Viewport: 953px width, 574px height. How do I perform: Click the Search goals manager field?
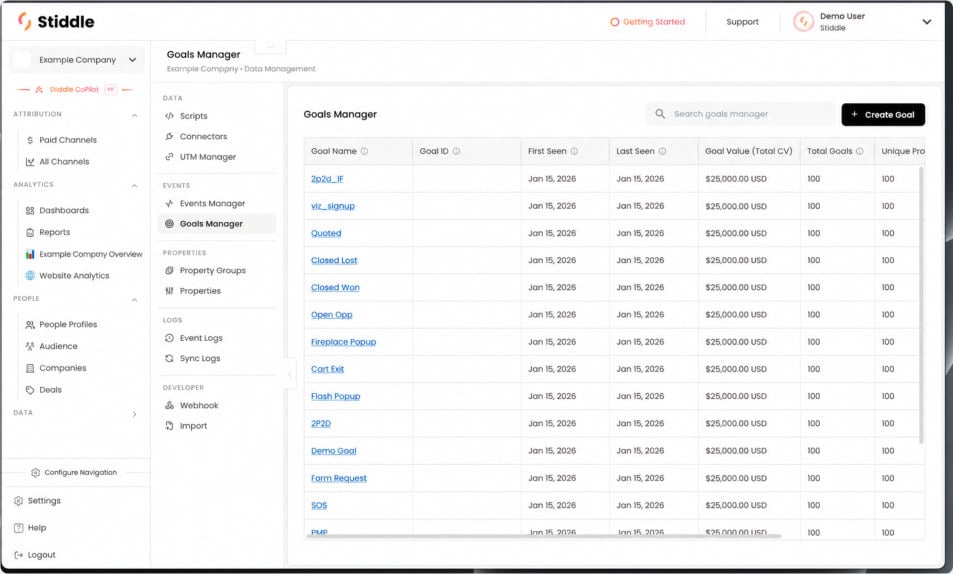[741, 114]
